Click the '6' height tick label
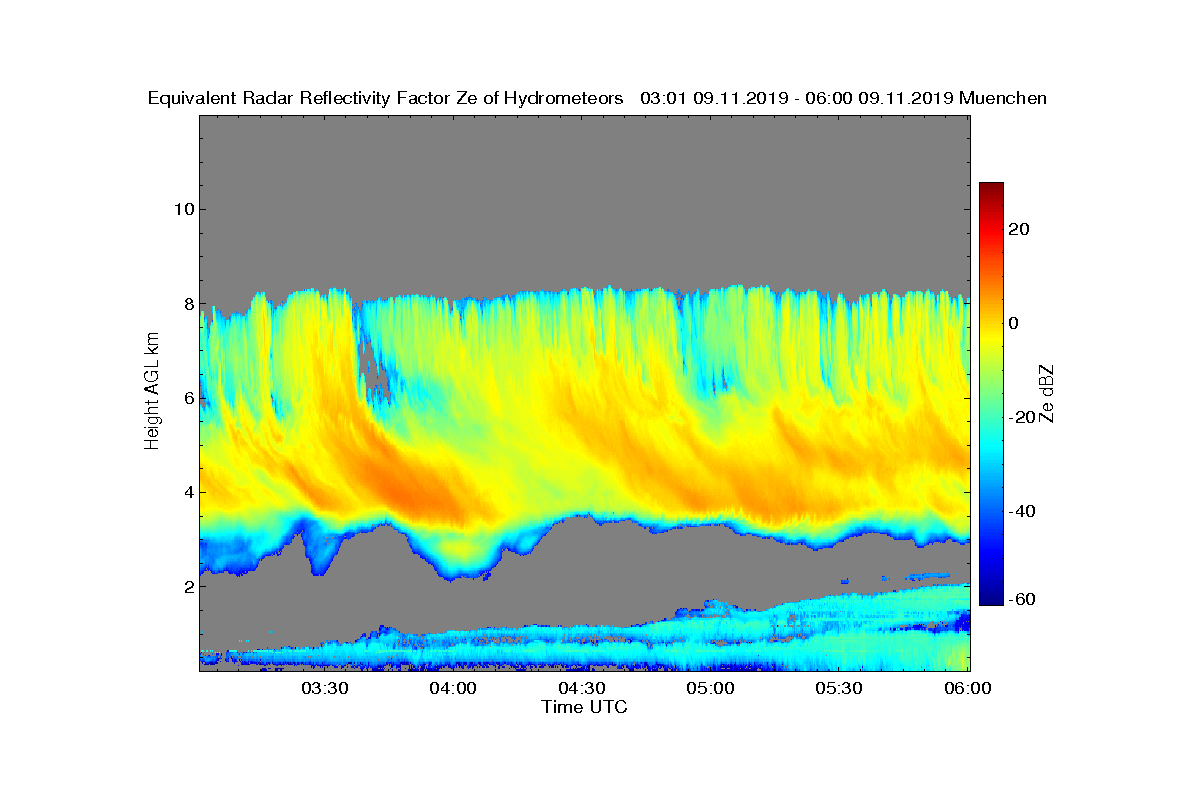This screenshot has height=800, width=1200. click(x=187, y=398)
